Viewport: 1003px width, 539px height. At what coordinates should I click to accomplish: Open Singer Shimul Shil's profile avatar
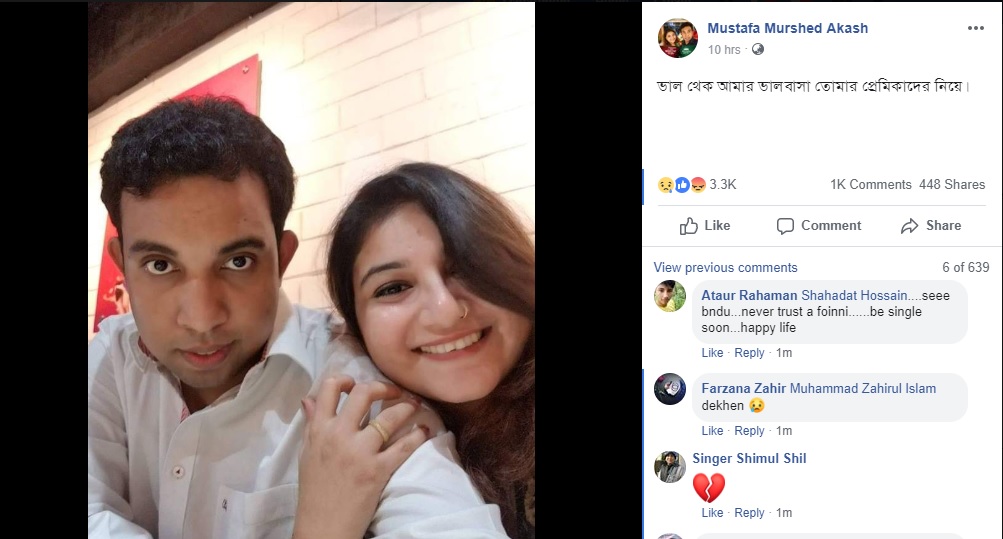click(x=670, y=466)
